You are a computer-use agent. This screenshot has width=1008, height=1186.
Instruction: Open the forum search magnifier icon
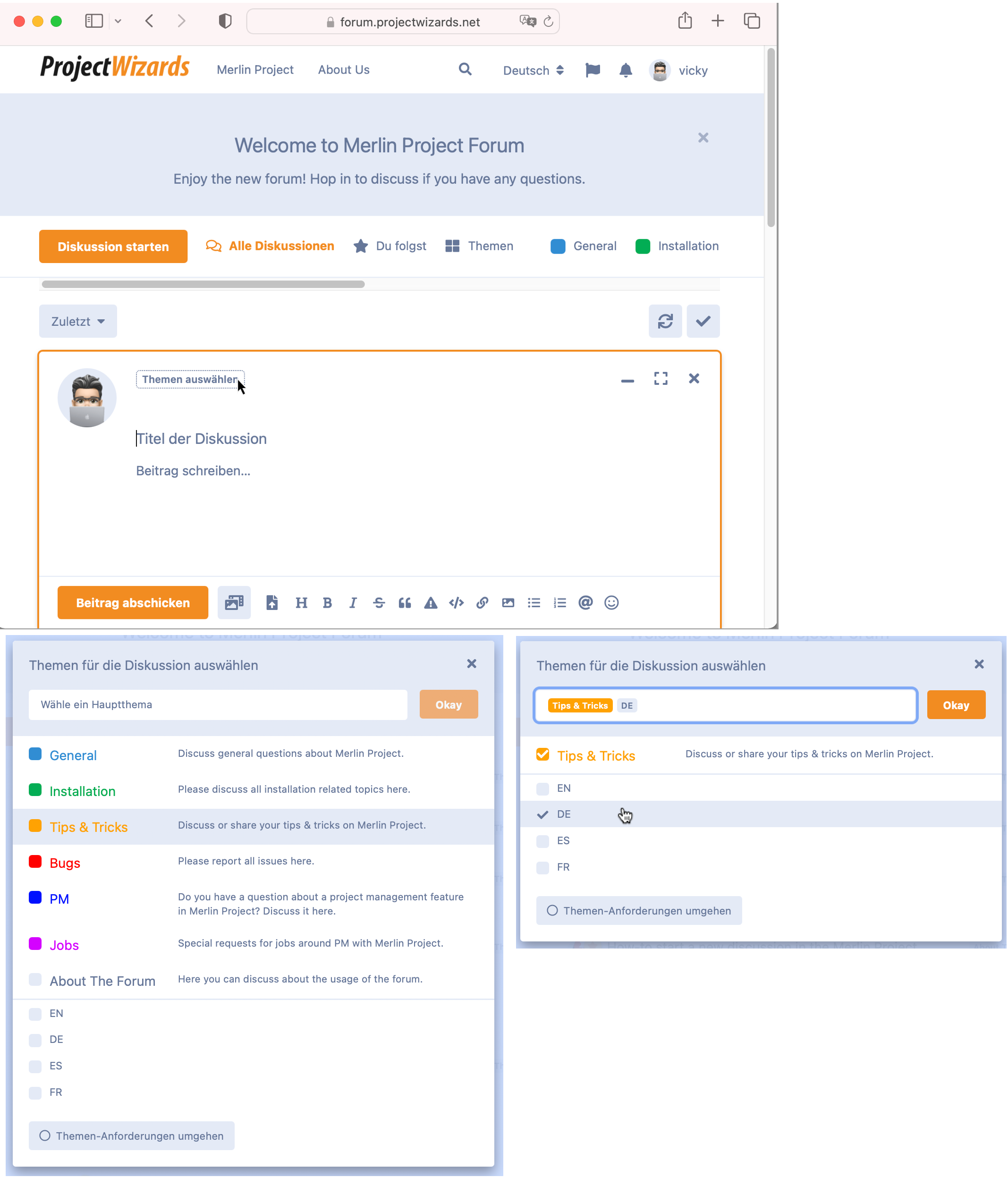click(465, 70)
